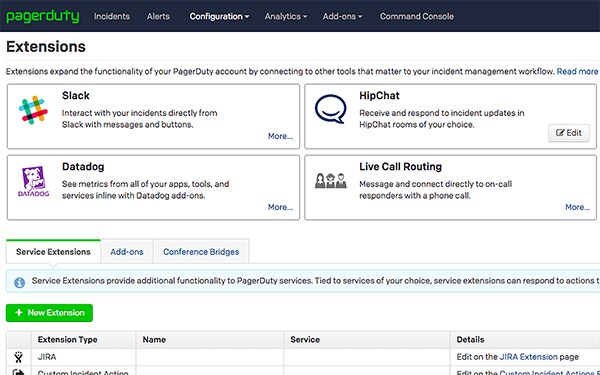Click the Live Call Routing people icon
Image resolution: width=600 pixels, height=375 pixels.
331,181
